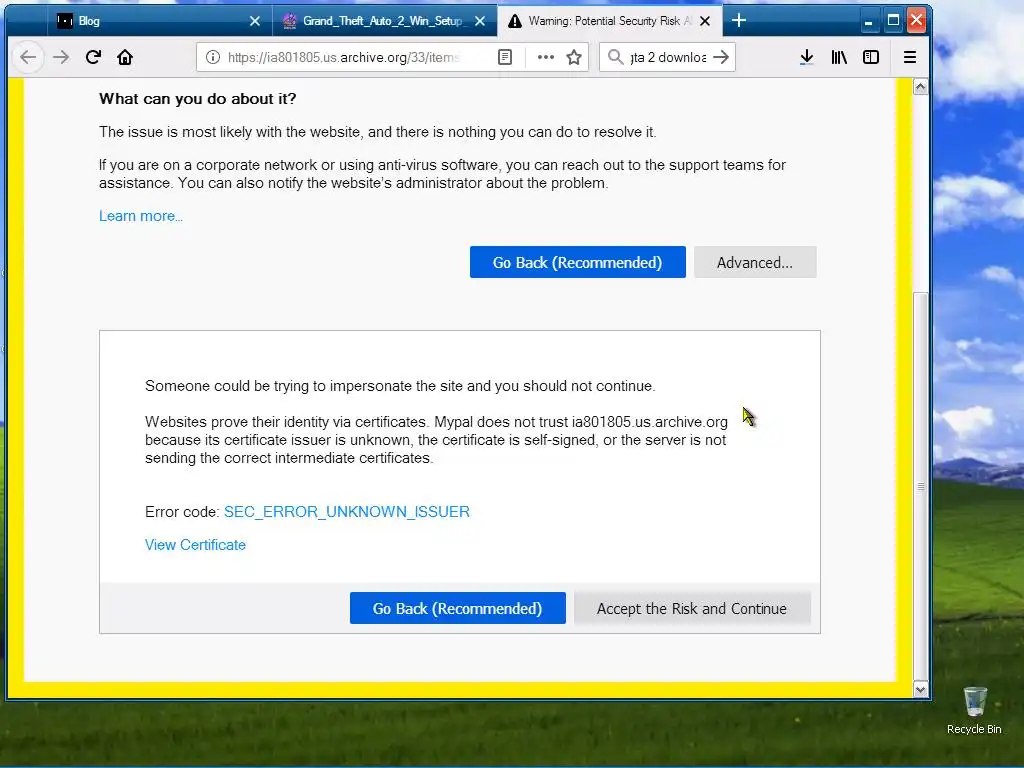Click the gta 2 download search box
Viewport: 1024px width, 768px height.
pos(667,57)
